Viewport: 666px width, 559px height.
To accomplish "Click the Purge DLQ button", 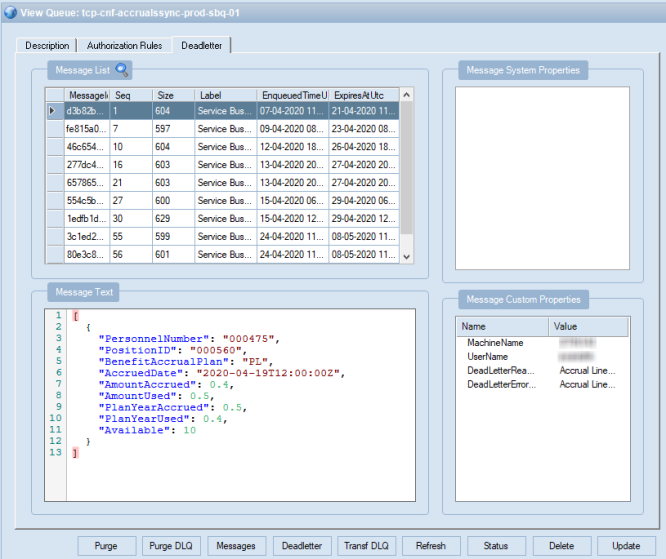I will [x=171, y=546].
